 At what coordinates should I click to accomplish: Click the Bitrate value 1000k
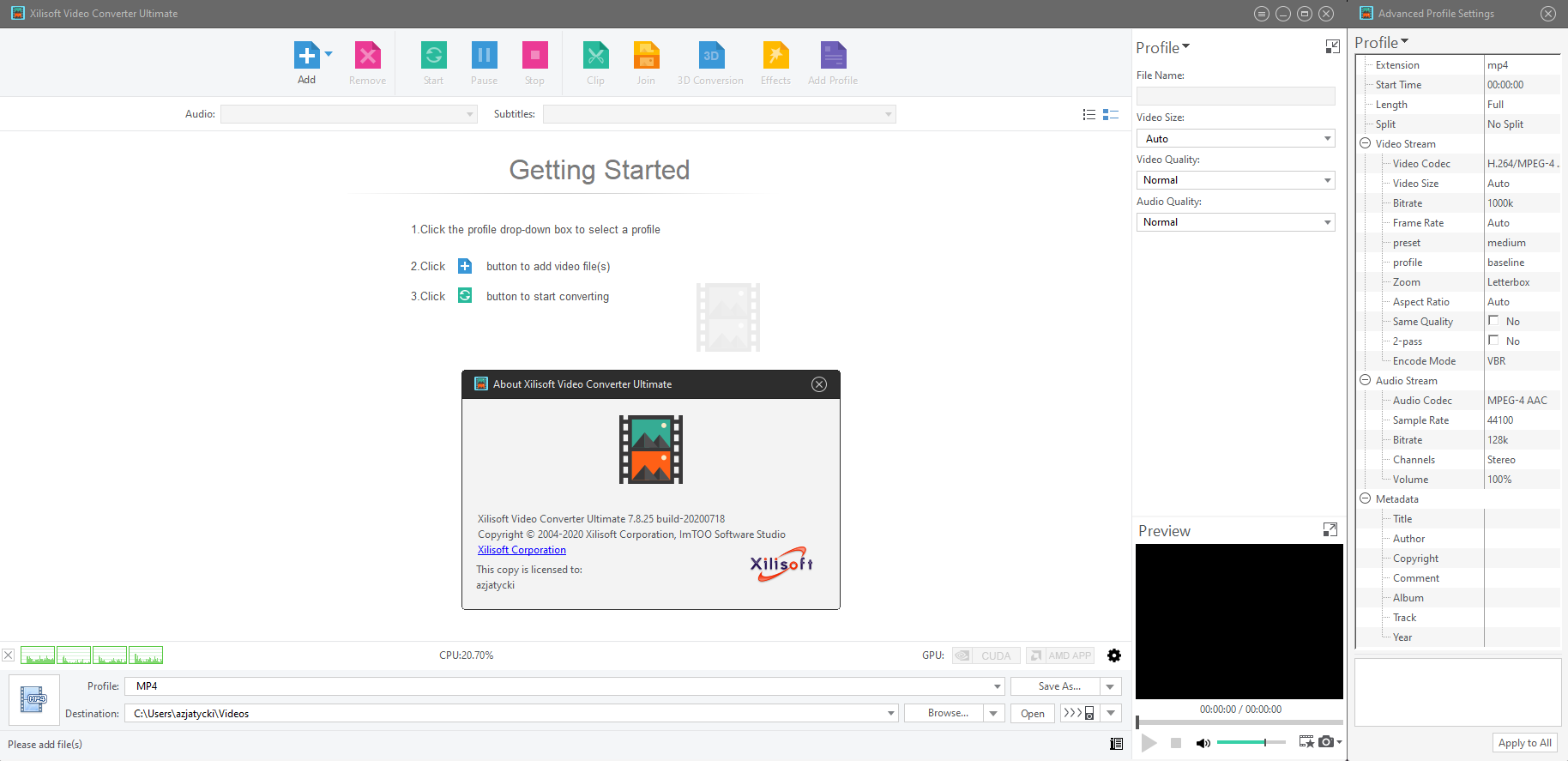click(1500, 203)
